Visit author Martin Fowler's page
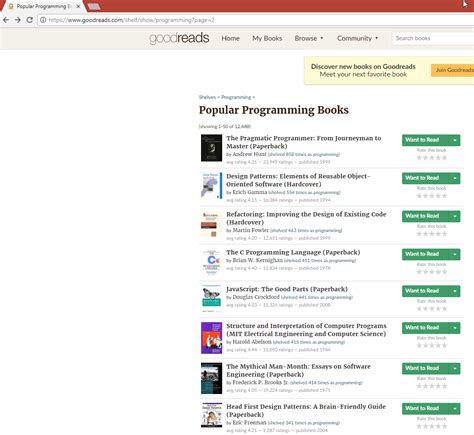The image size is (474, 435). click(250, 230)
